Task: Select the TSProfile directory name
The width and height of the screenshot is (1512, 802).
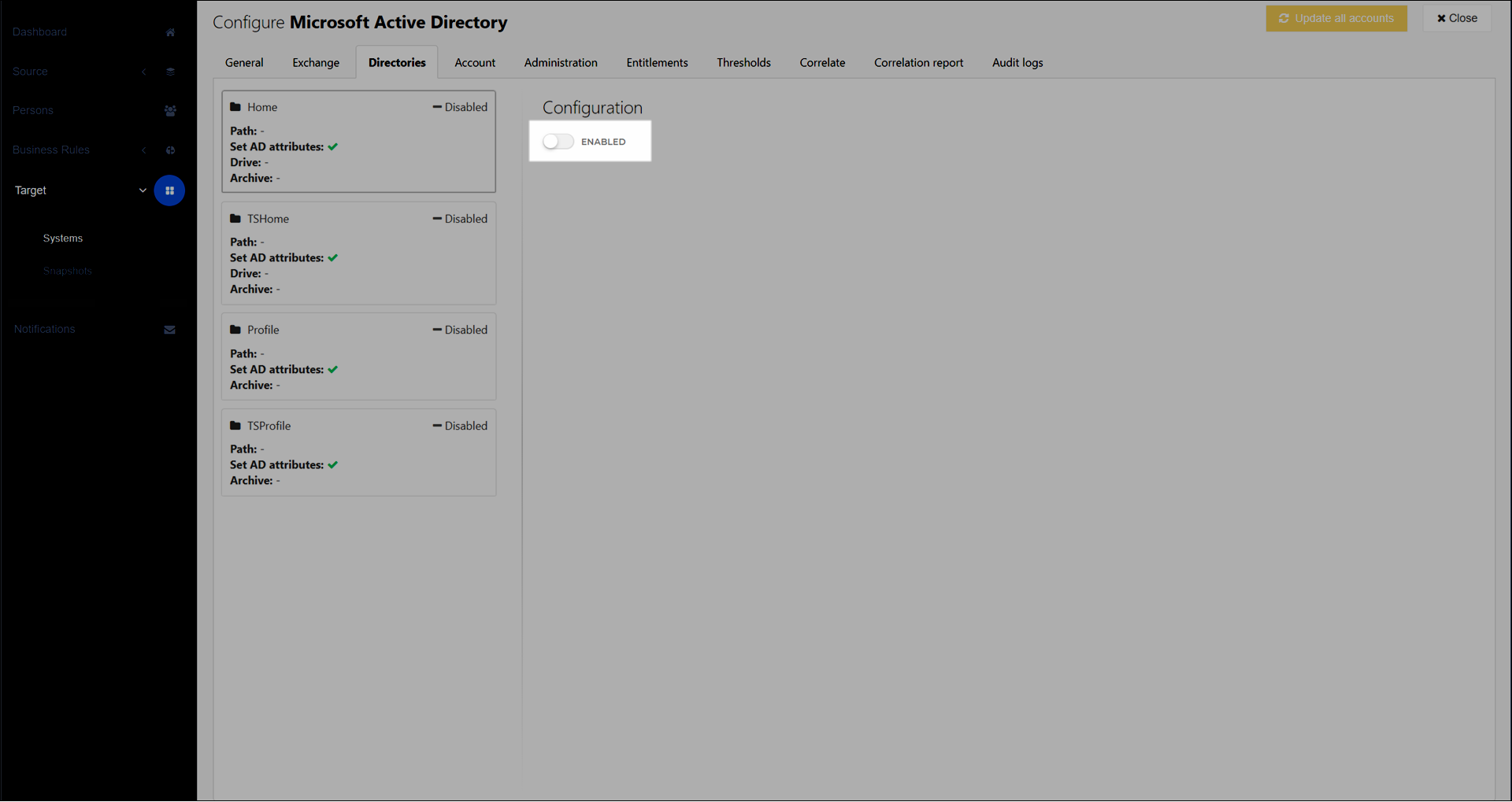Action: [269, 426]
